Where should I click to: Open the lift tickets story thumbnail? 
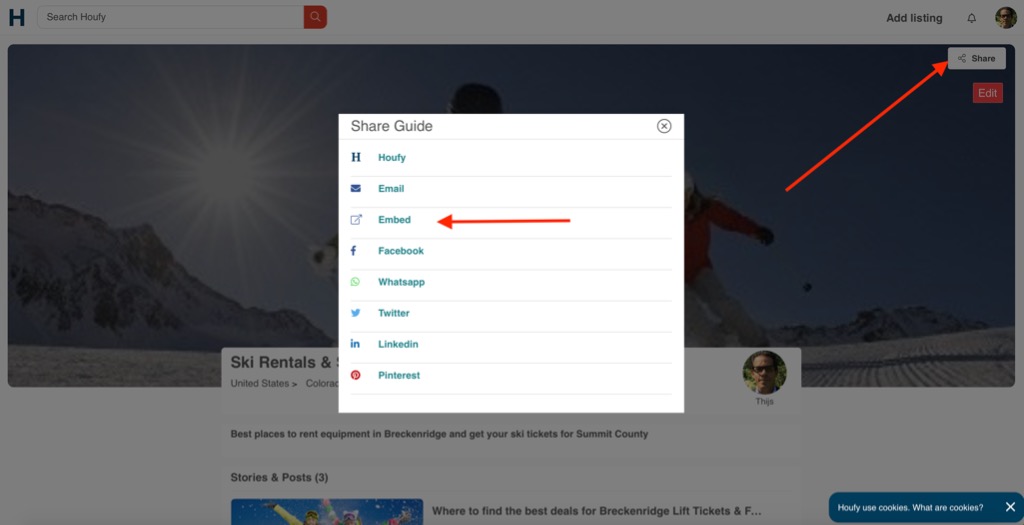327,512
